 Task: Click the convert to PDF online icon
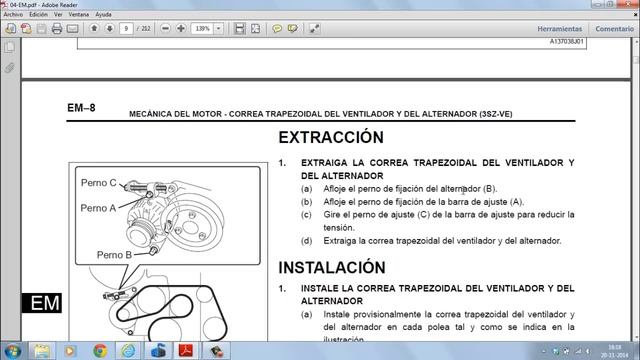[x=11, y=29]
